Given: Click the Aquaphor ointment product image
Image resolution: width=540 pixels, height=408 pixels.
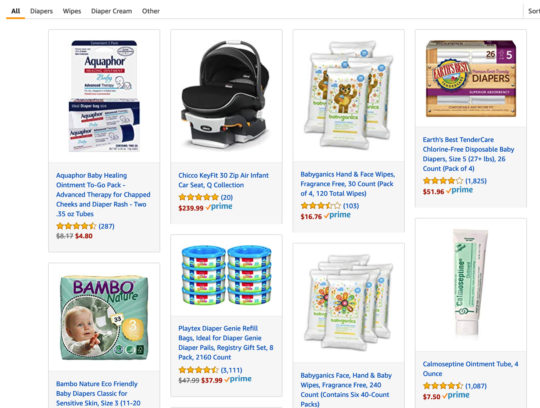Looking at the screenshot, I should pos(104,96).
